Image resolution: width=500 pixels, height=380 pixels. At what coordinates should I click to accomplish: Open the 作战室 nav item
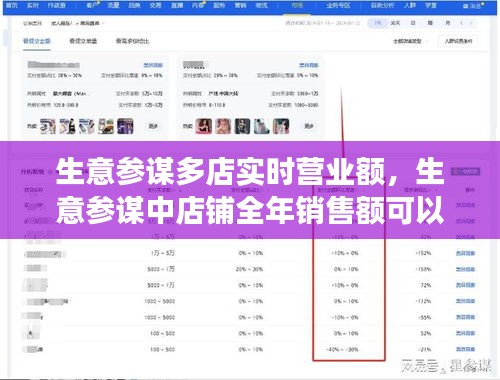56,5
